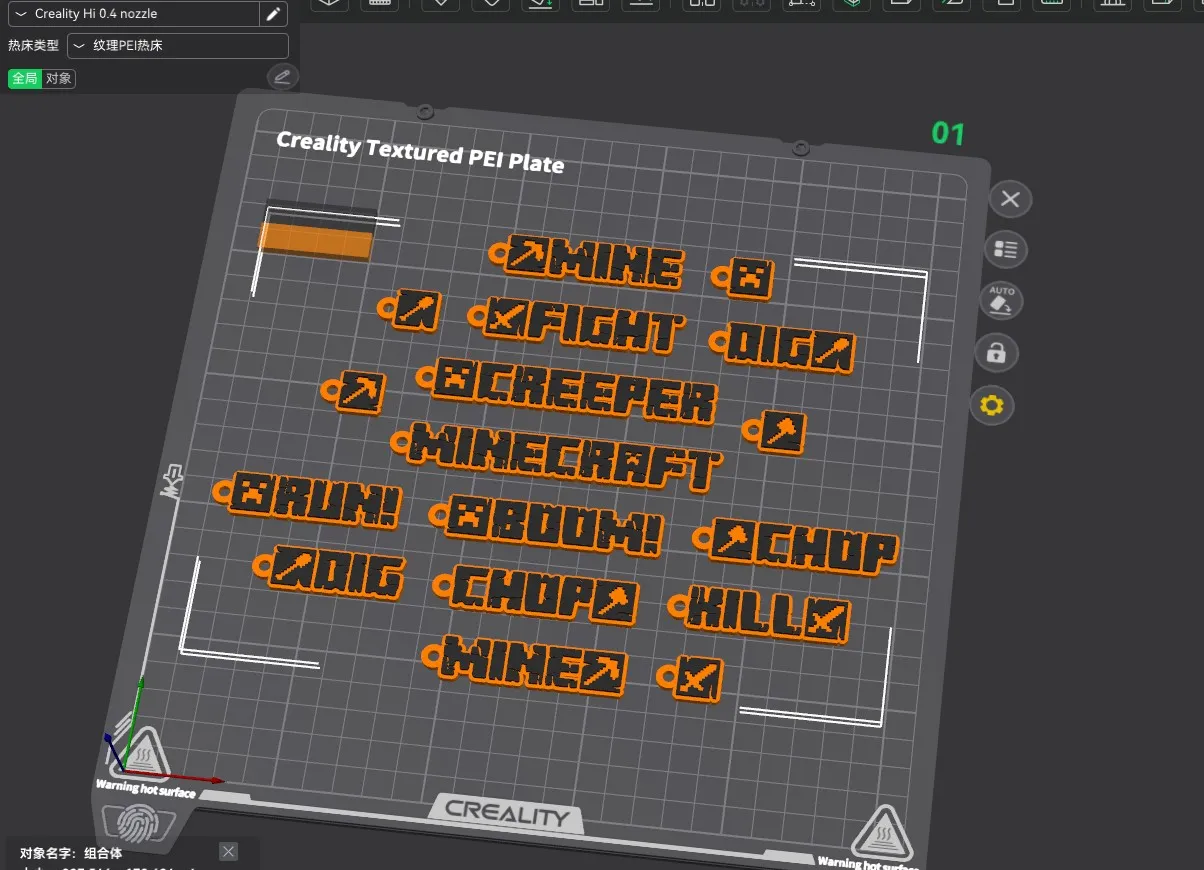Select the MINE keychain with pickaxe after text

point(526,666)
